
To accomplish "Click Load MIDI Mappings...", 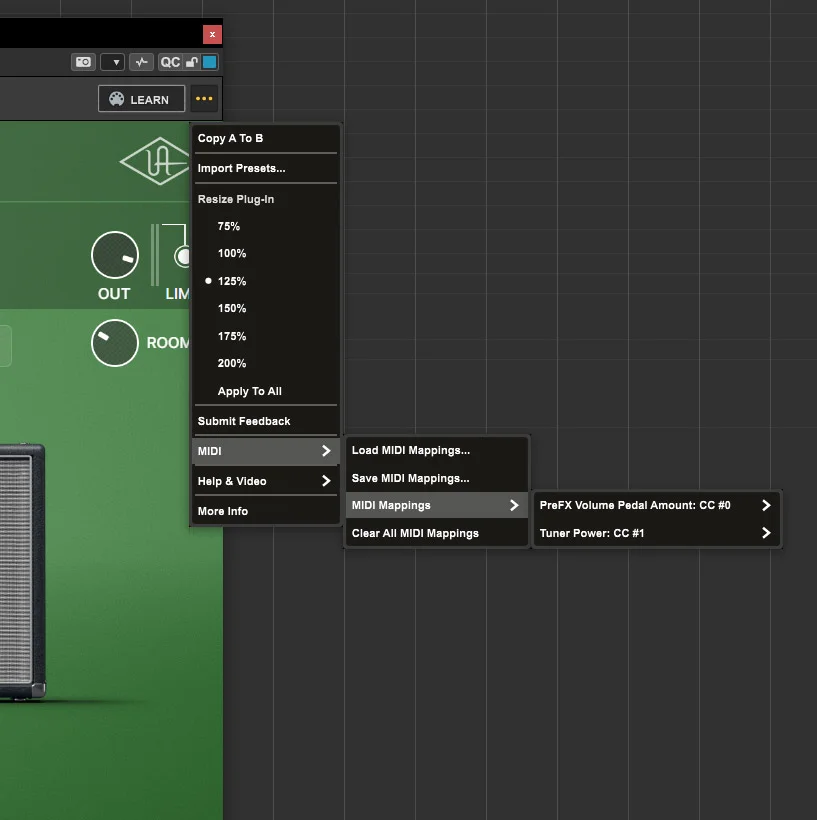I will tap(437, 451).
